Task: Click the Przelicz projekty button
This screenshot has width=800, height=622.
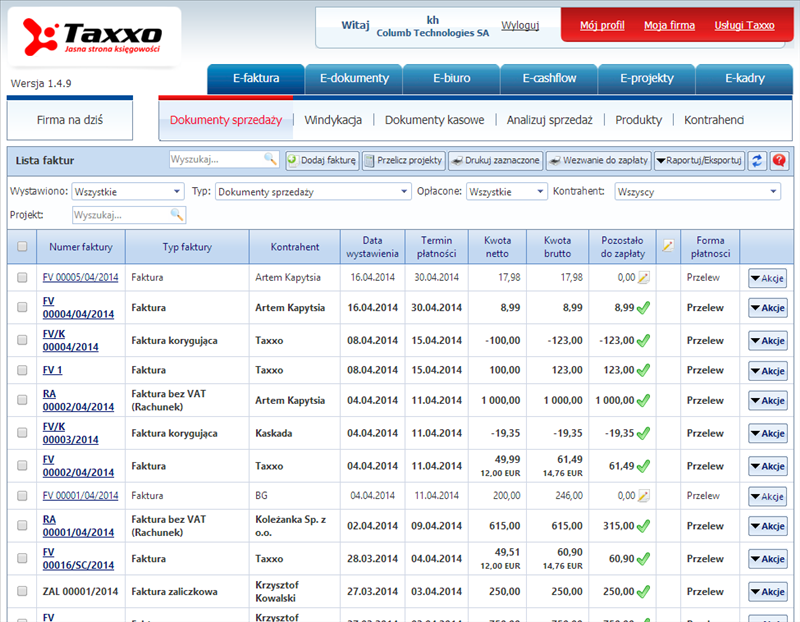Action: click(x=404, y=161)
